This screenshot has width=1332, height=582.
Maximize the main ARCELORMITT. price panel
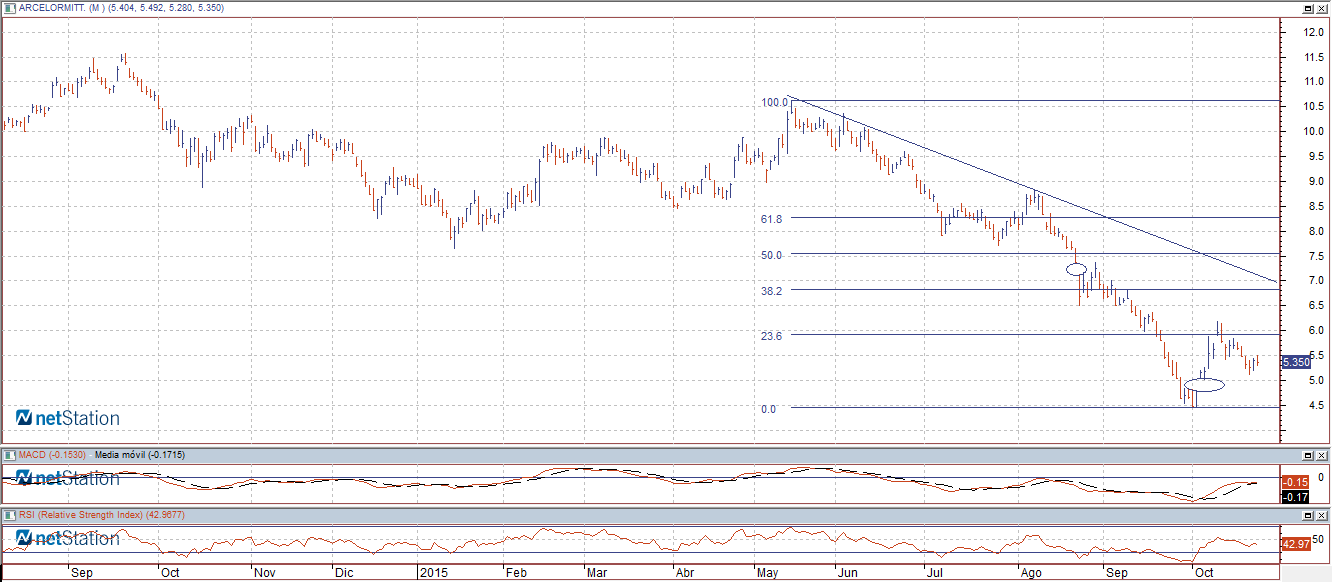tap(1307, 8)
